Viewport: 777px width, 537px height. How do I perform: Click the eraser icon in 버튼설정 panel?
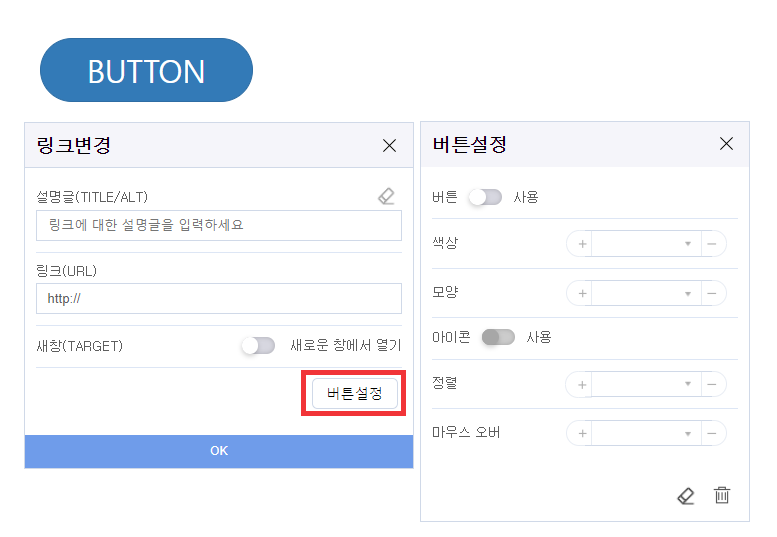click(686, 495)
